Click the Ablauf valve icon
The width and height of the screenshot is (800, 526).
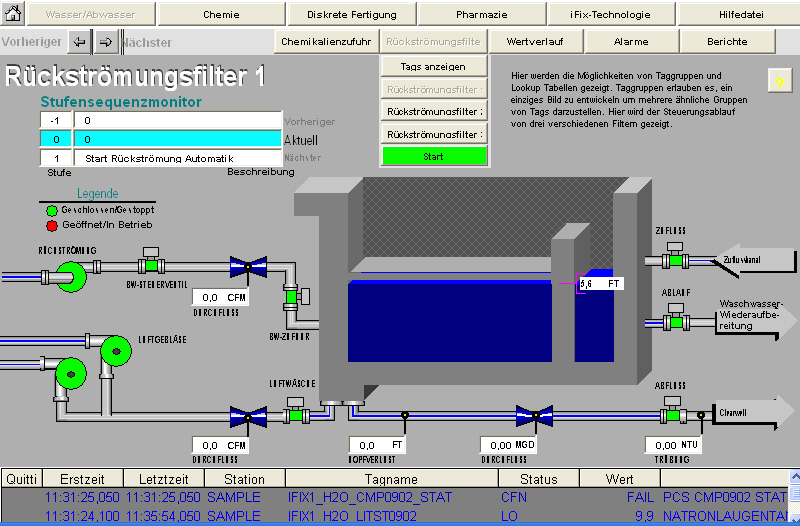[x=676, y=320]
